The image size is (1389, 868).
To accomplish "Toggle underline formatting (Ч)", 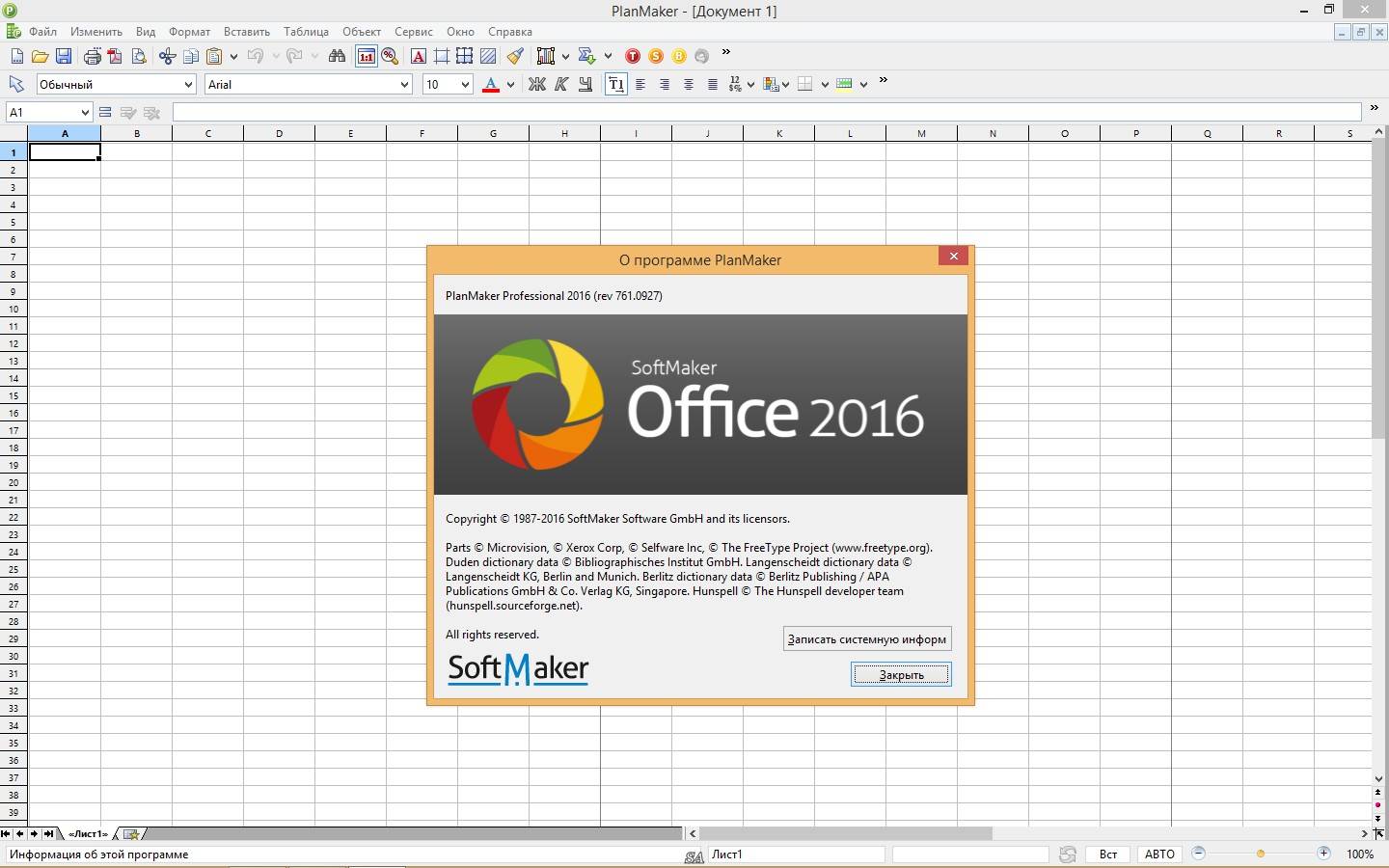I will (x=586, y=84).
